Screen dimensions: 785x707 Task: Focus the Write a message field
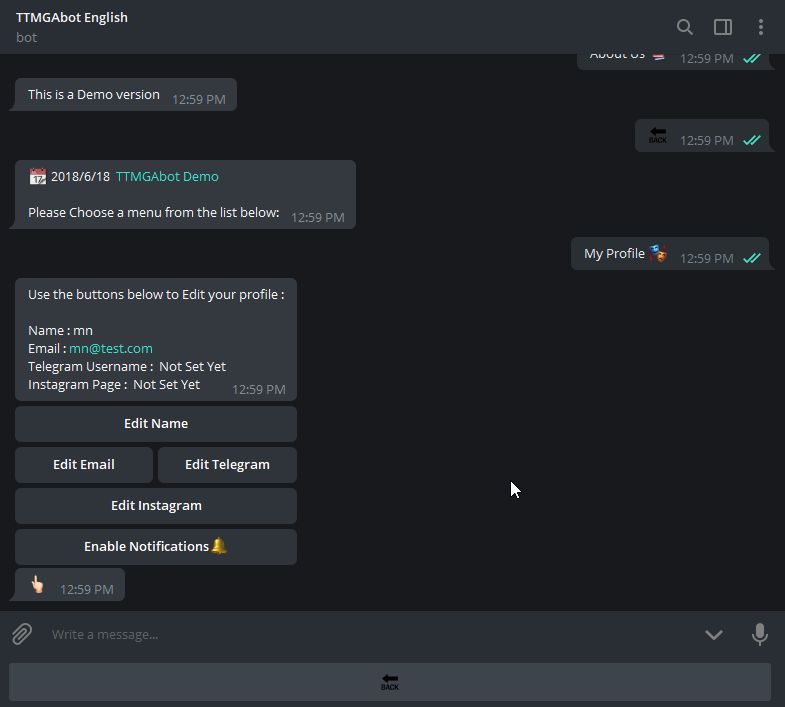point(370,634)
